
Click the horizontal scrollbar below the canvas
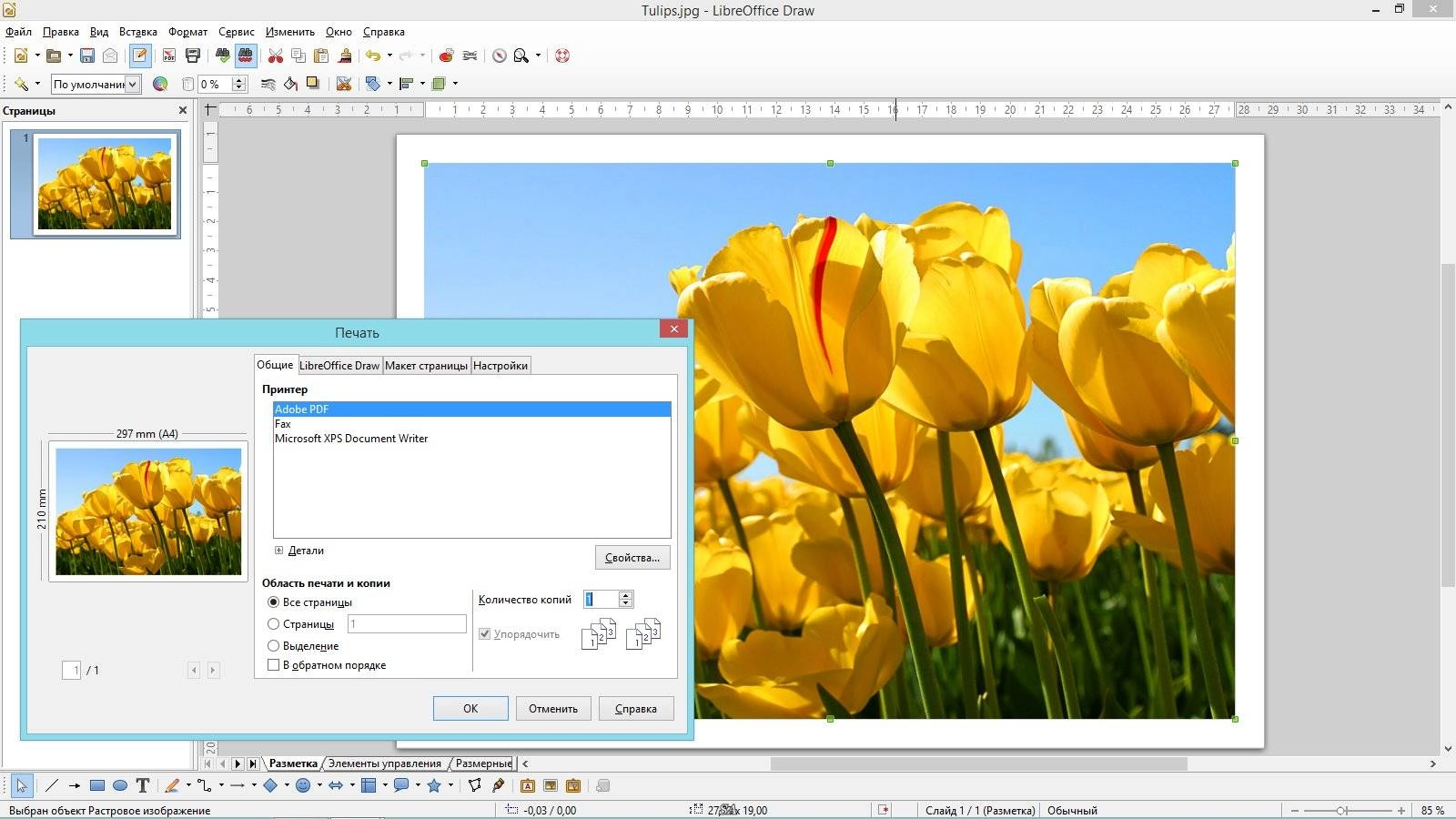tap(979, 763)
